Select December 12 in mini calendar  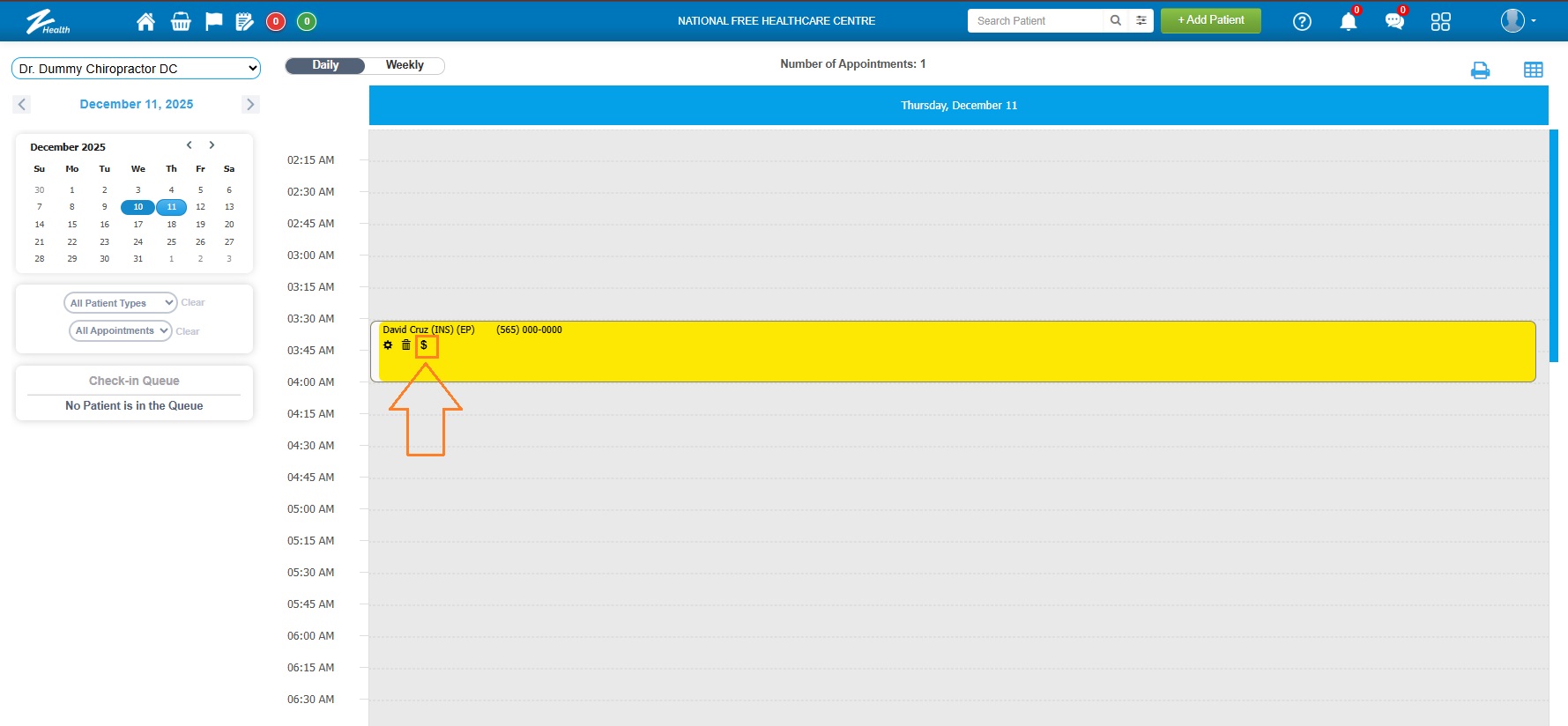click(200, 207)
